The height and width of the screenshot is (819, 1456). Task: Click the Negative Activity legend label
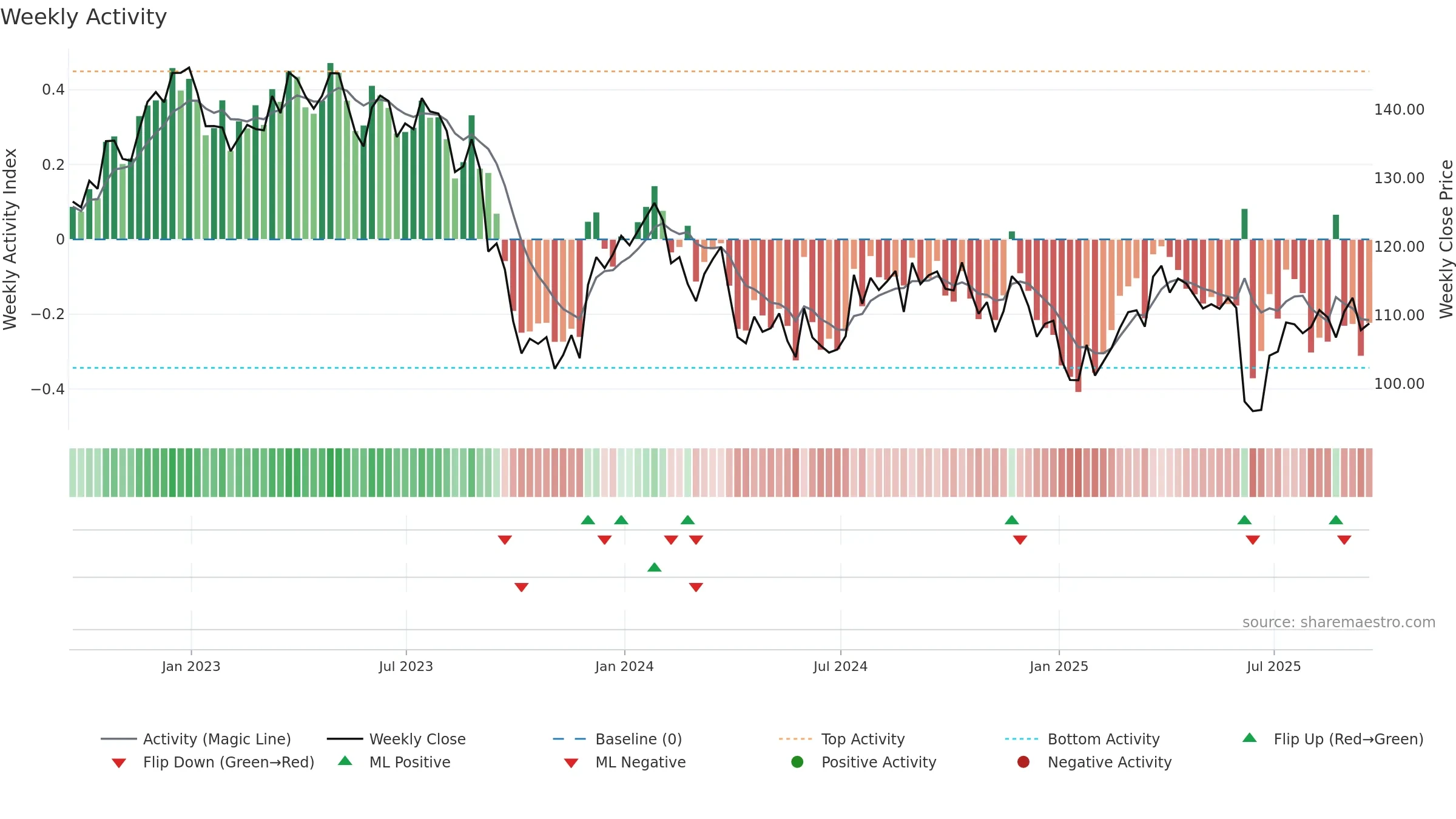click(x=1110, y=762)
